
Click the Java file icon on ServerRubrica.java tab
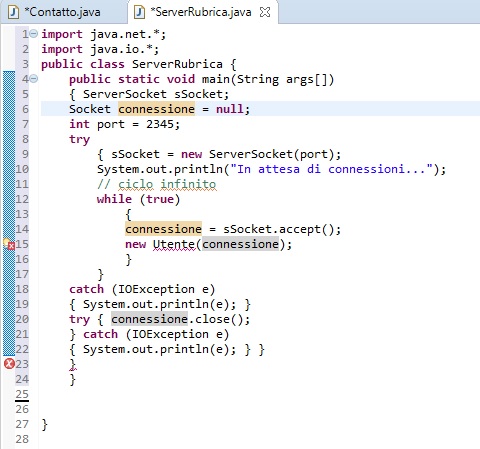coord(139,12)
